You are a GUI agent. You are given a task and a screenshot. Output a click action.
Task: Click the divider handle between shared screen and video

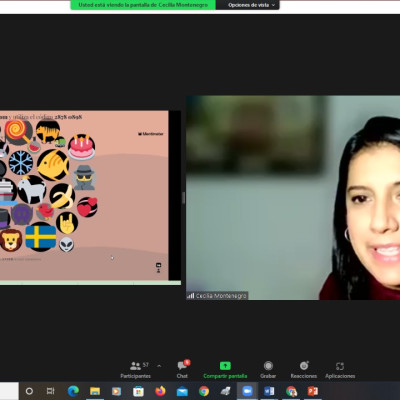click(x=183, y=198)
